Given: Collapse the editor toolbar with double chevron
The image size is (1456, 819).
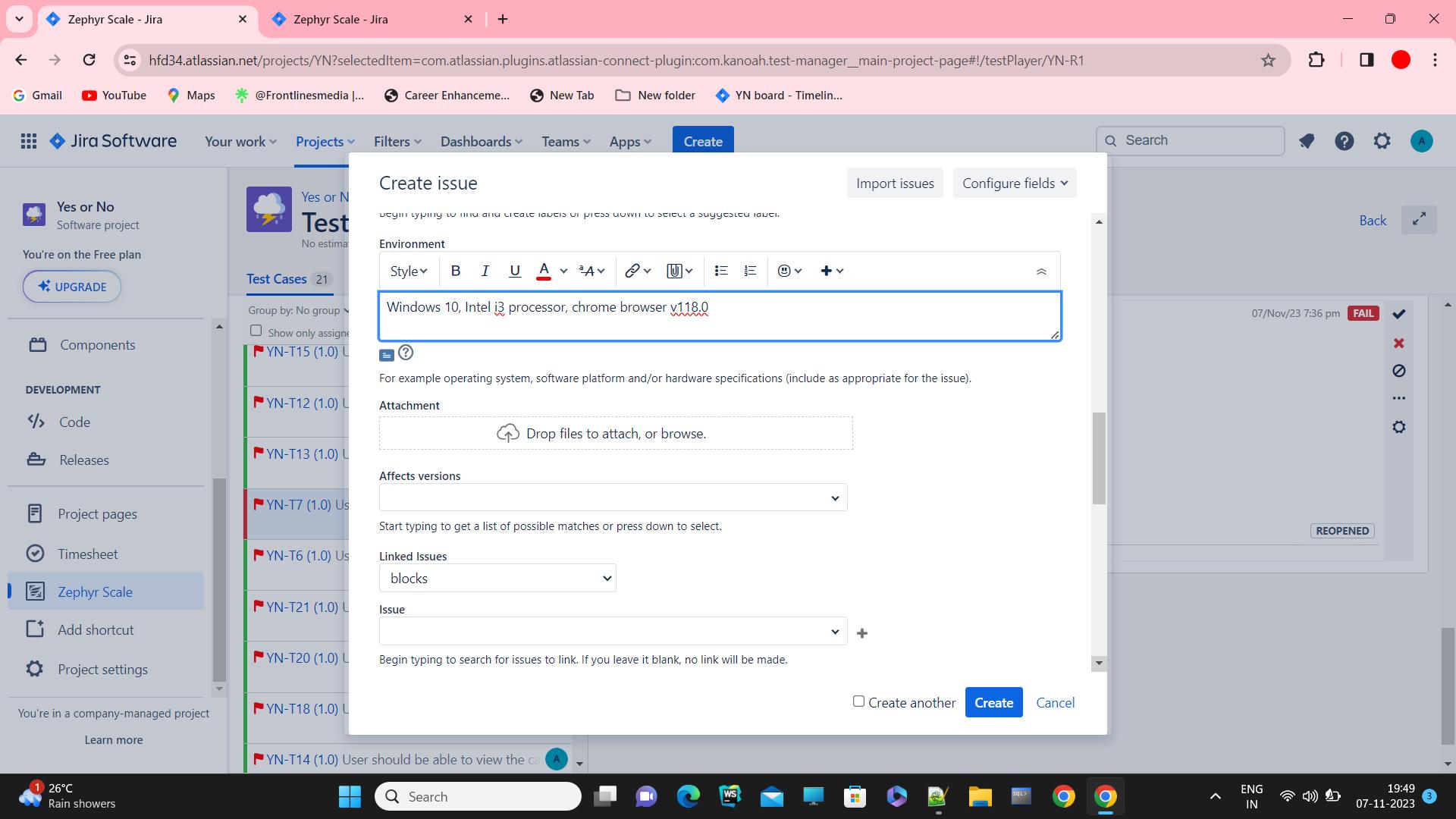Looking at the screenshot, I should point(1041,271).
